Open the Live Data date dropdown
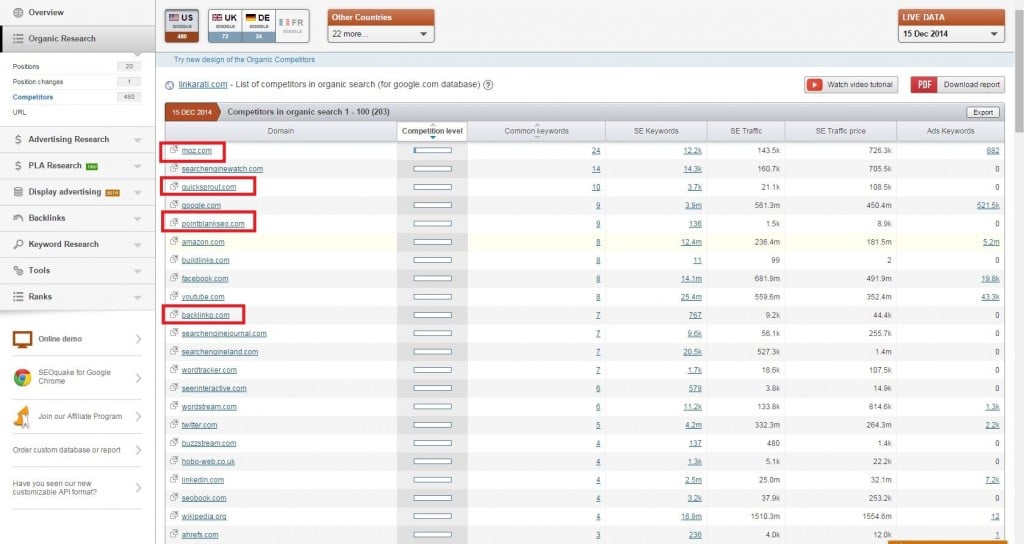This screenshot has width=1024, height=544. 951,34
